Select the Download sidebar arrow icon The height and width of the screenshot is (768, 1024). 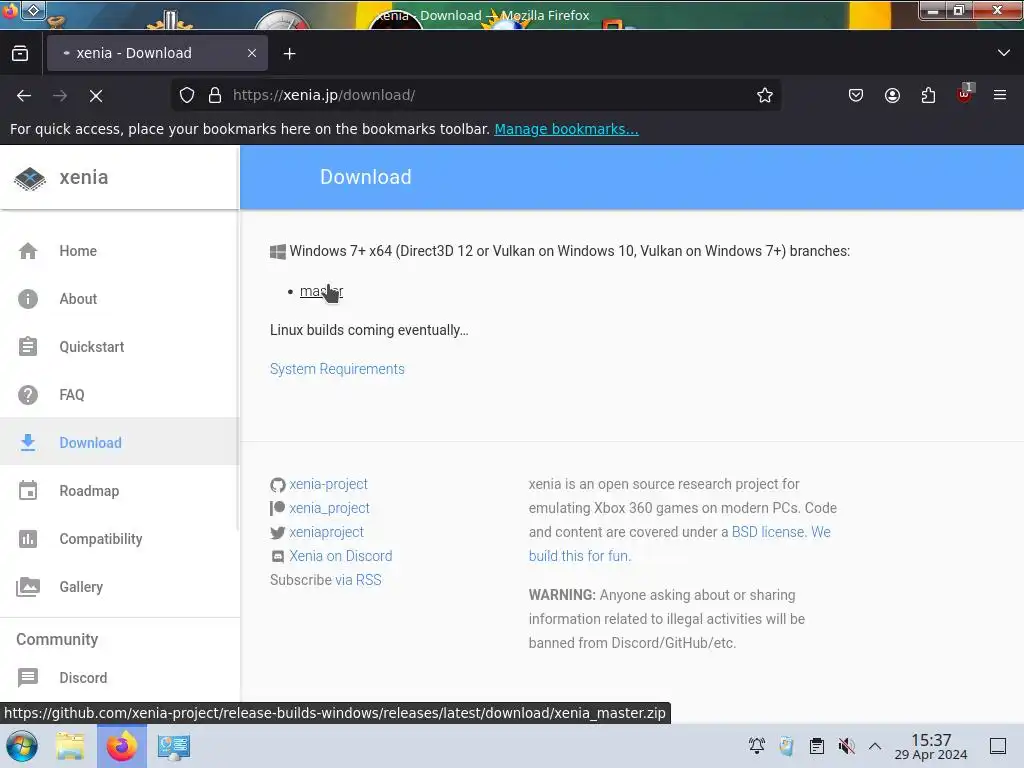[27, 443]
